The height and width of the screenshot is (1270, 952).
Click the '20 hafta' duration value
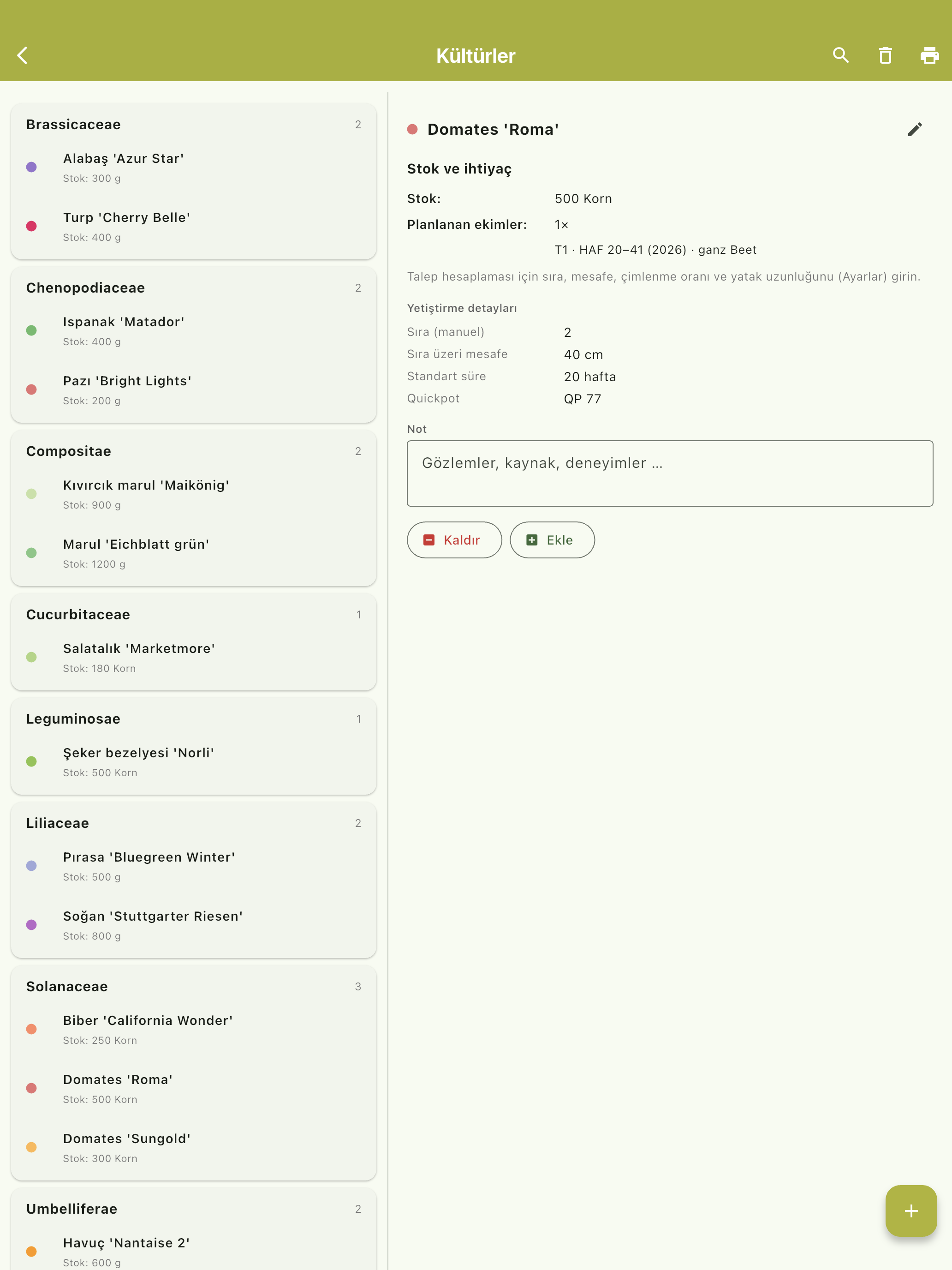[x=590, y=377]
